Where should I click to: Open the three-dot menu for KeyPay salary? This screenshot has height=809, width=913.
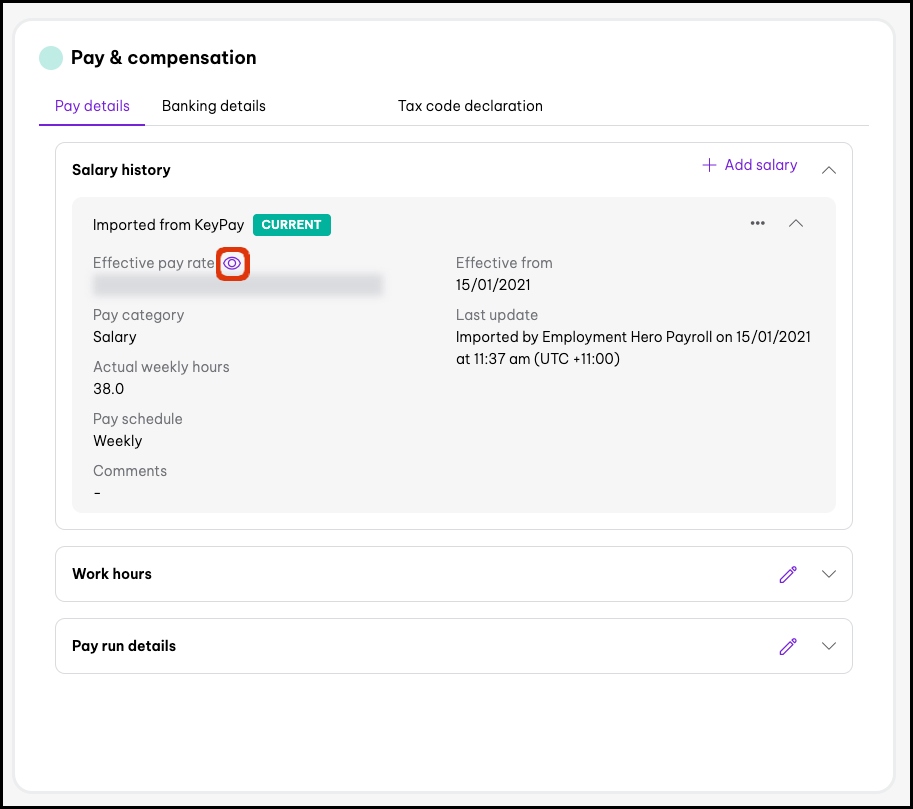coord(758,223)
